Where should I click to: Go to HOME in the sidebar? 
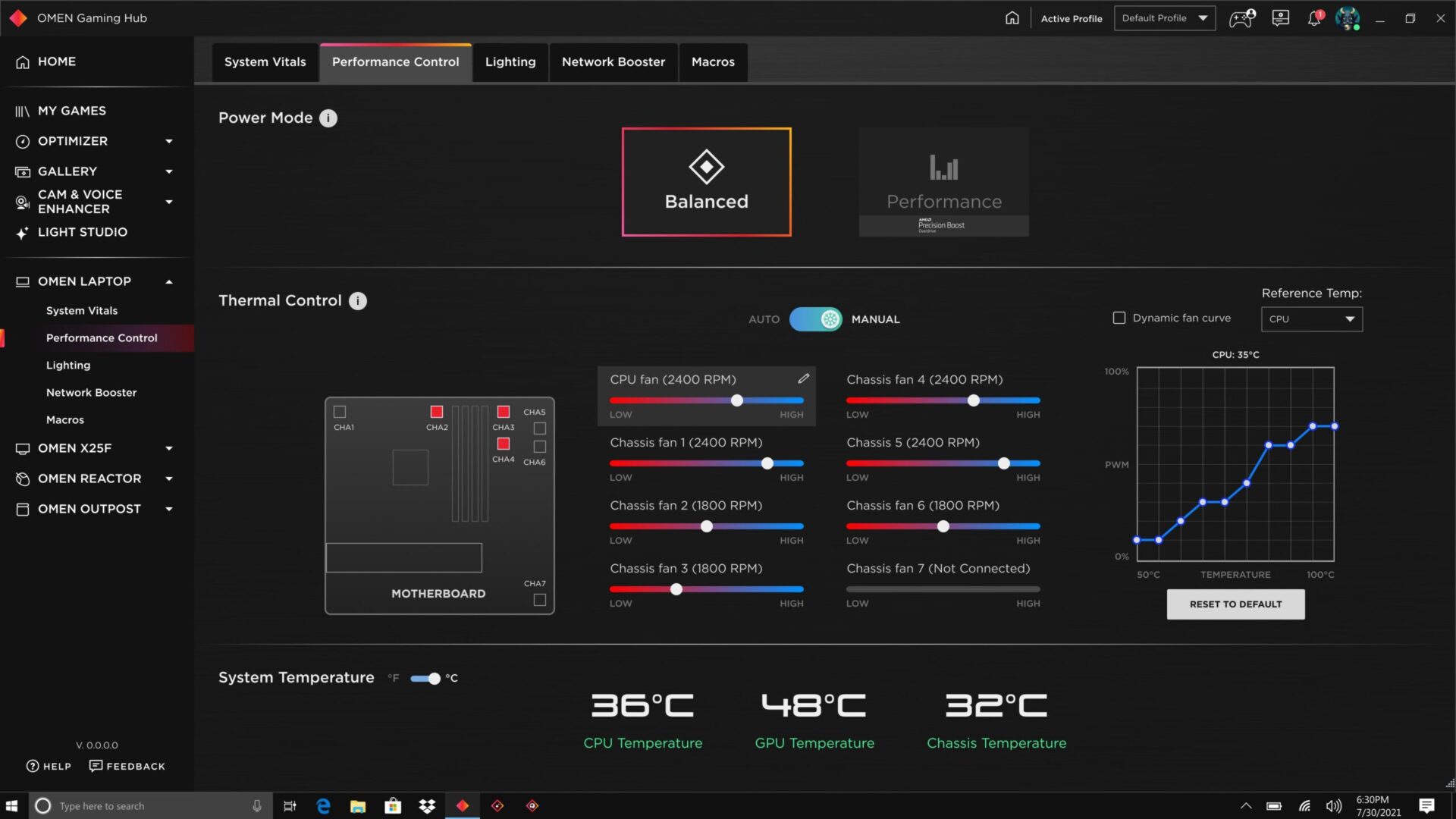pos(57,61)
